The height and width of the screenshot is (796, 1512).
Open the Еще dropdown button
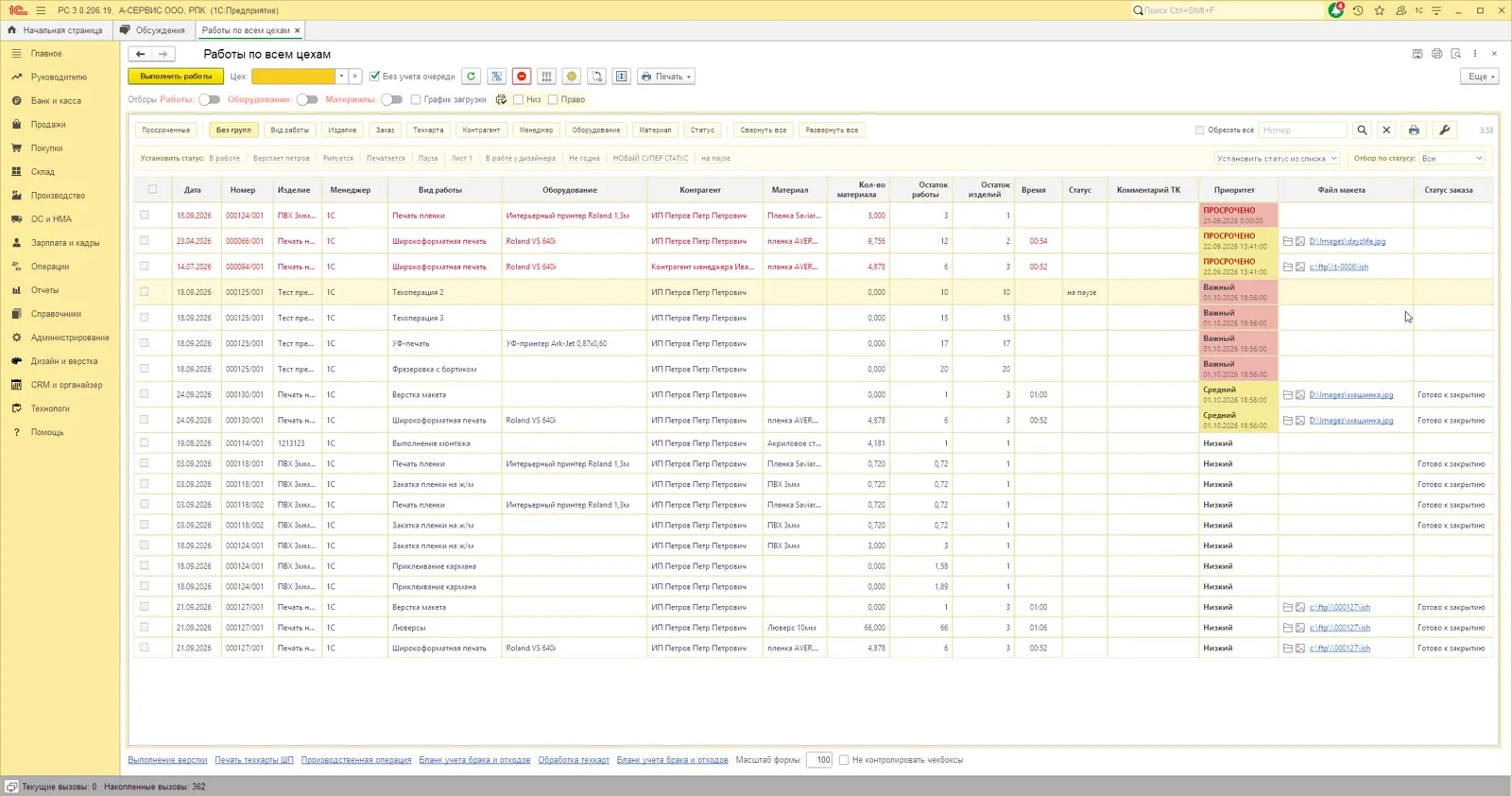(x=1481, y=77)
